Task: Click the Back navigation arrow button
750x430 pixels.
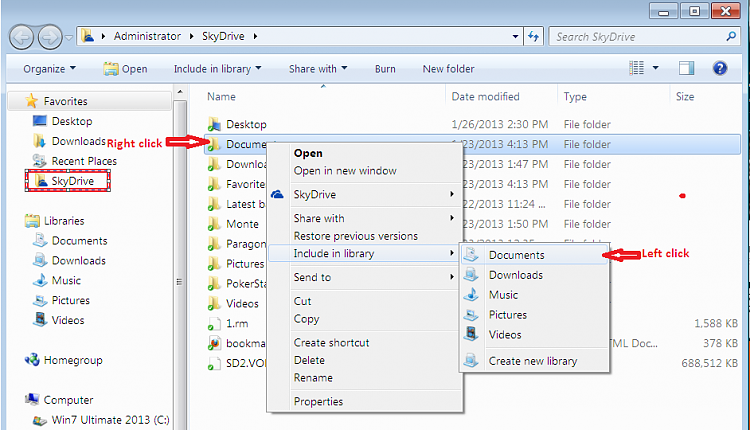Action: coord(21,37)
